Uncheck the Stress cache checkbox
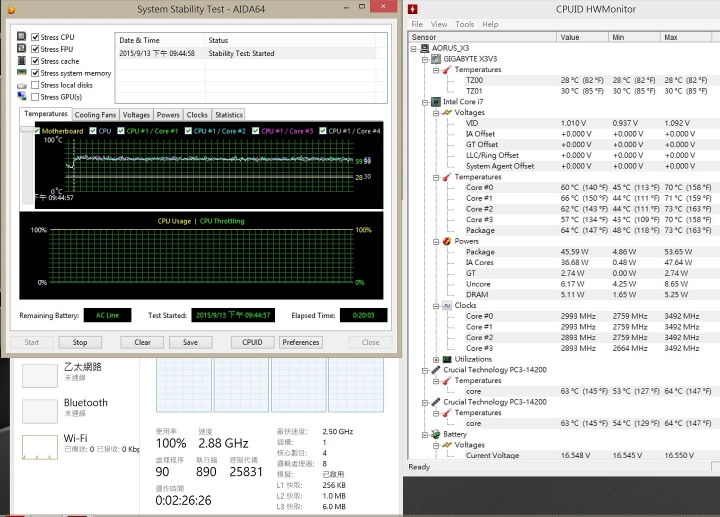Viewport: 720px width, 517px height. [35, 61]
